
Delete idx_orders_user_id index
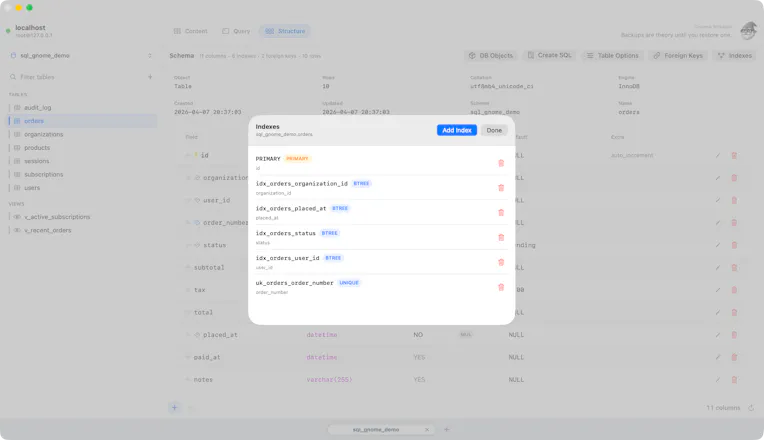[501, 262]
